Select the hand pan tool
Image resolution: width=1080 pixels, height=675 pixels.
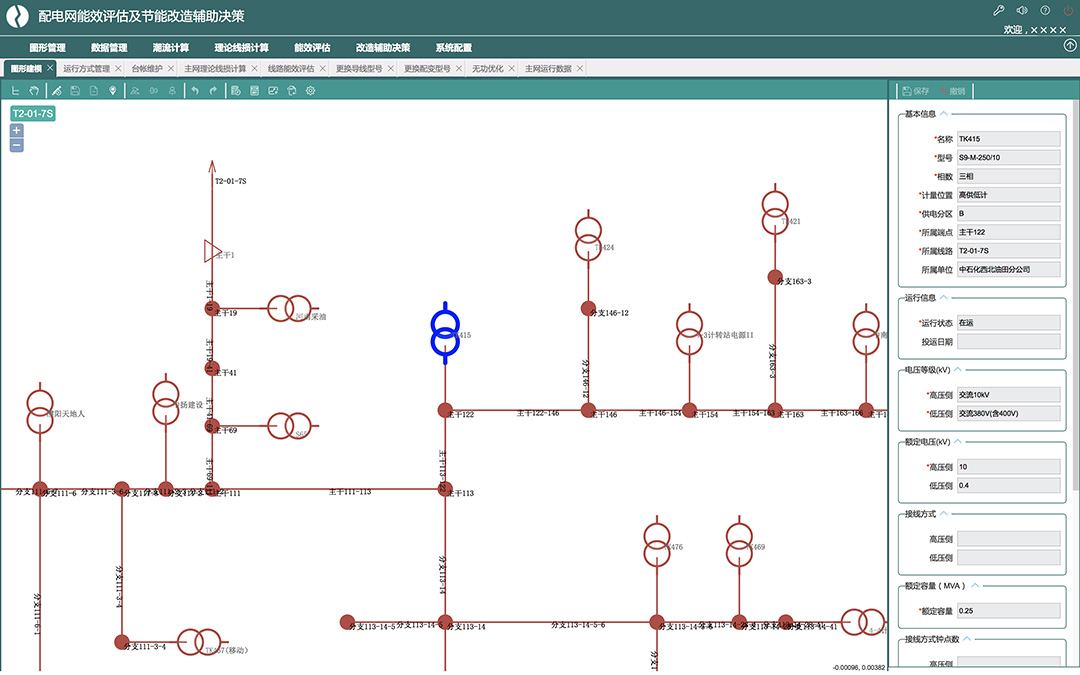click(33, 91)
